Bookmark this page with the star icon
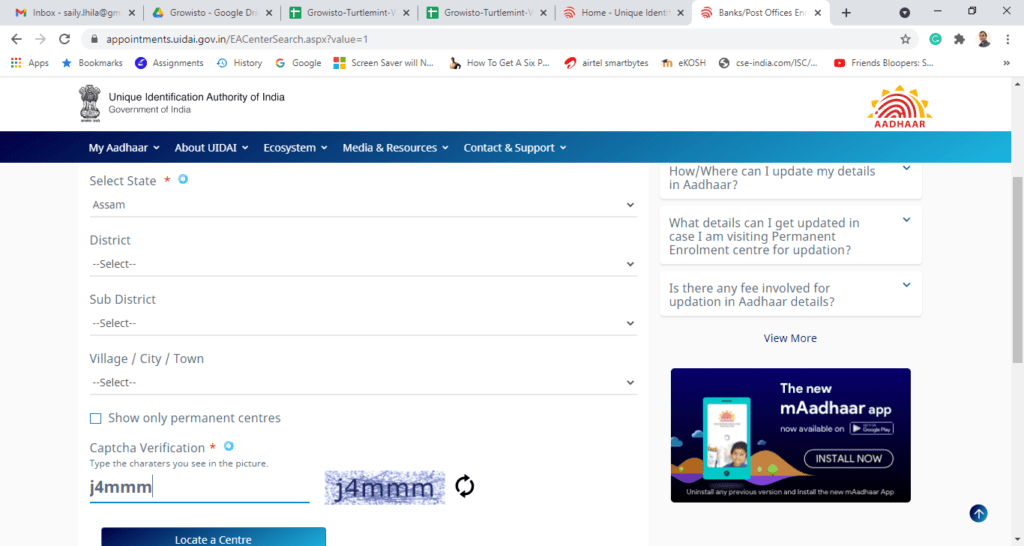Screen dimensions: 1024x546 click(905, 39)
